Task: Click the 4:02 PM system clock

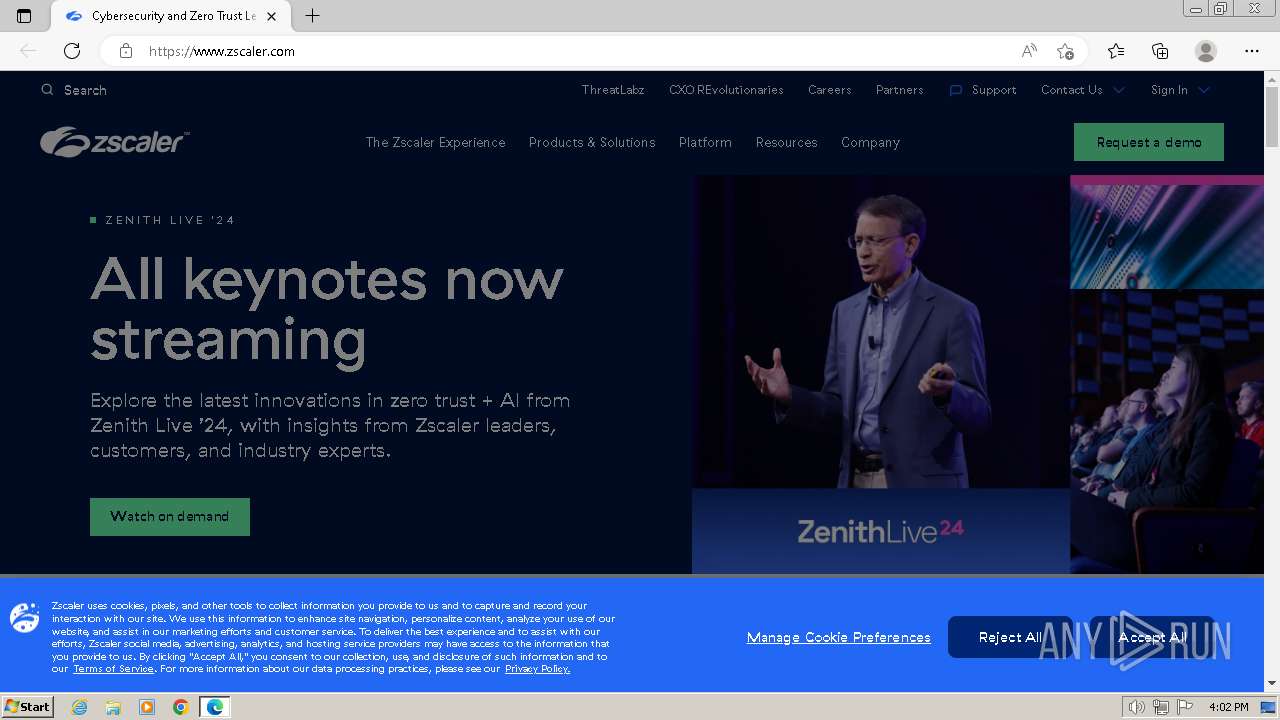Action: [1228, 707]
